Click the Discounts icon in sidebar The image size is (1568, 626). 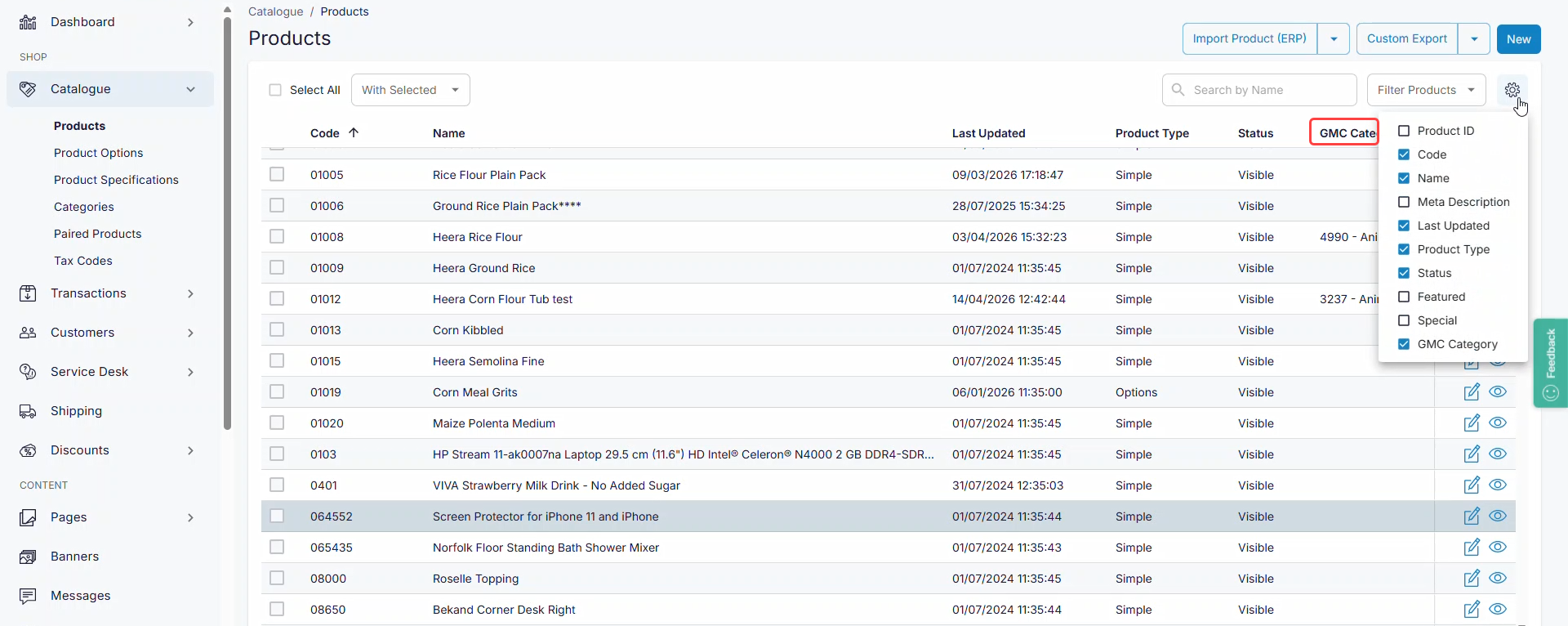coord(28,450)
